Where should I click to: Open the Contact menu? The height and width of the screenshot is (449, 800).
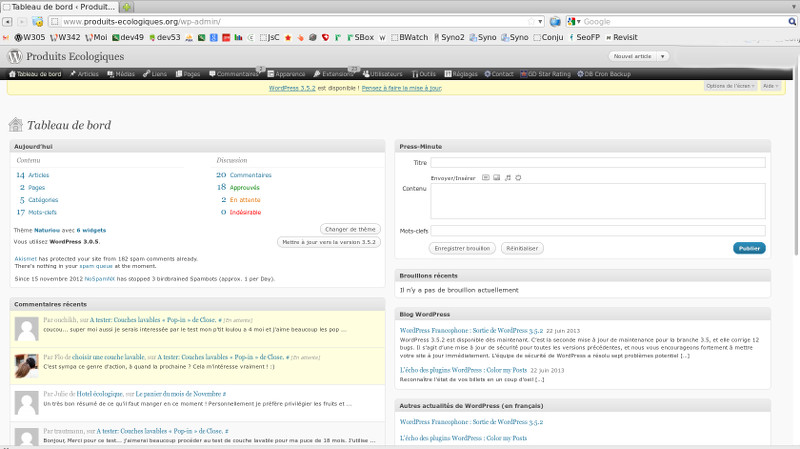tap(498, 74)
